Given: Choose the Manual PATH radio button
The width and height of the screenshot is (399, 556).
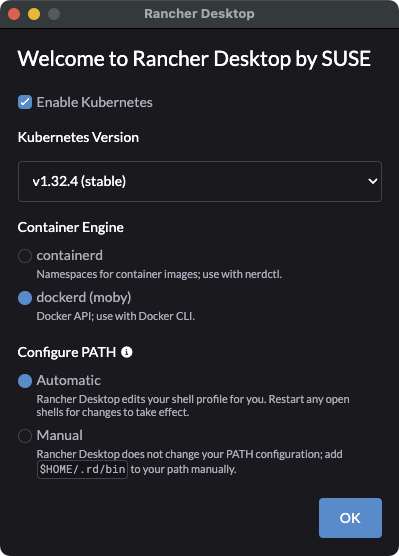Looking at the screenshot, I should pyautogui.click(x=25, y=436).
